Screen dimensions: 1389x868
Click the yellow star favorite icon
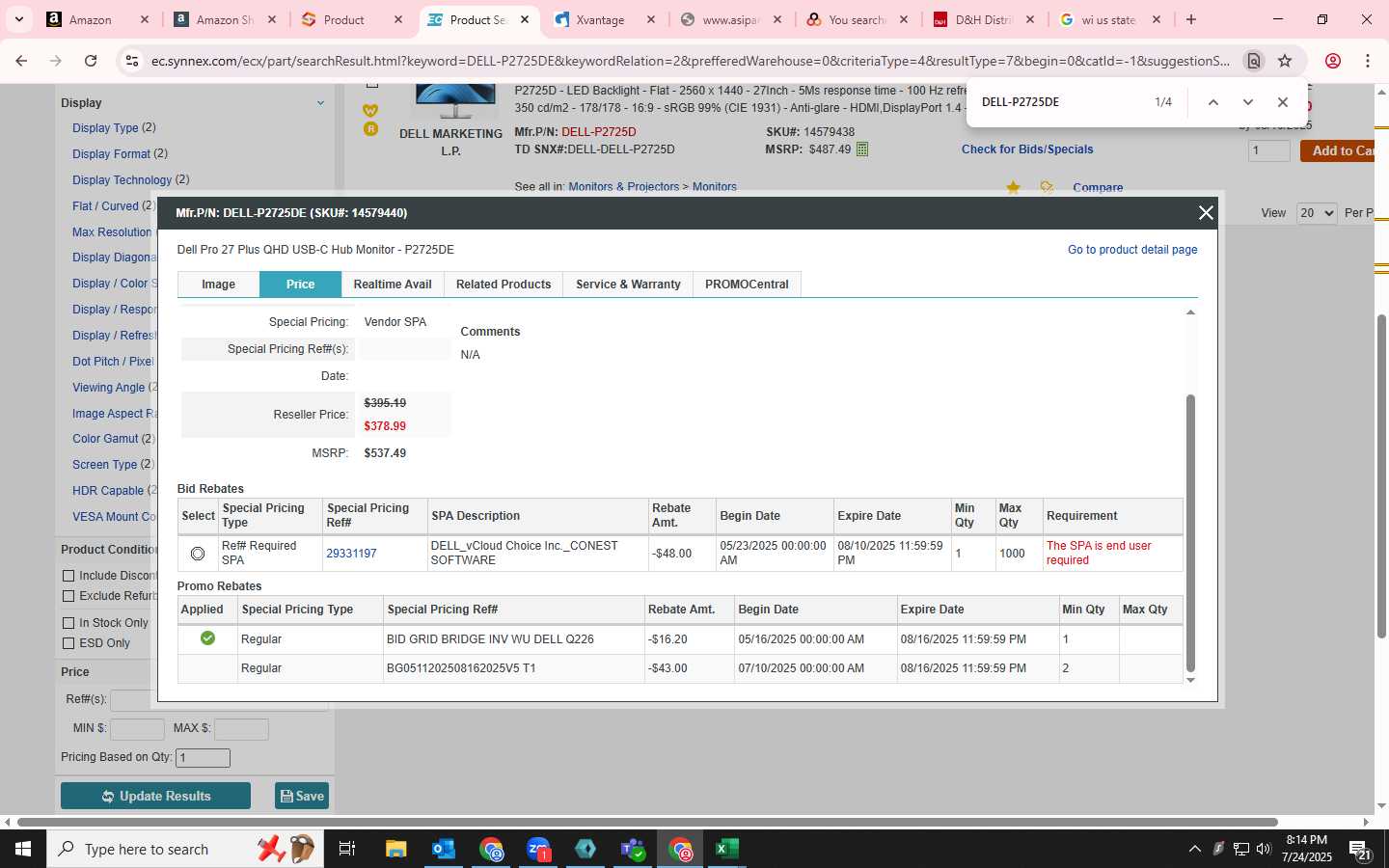click(x=1013, y=187)
